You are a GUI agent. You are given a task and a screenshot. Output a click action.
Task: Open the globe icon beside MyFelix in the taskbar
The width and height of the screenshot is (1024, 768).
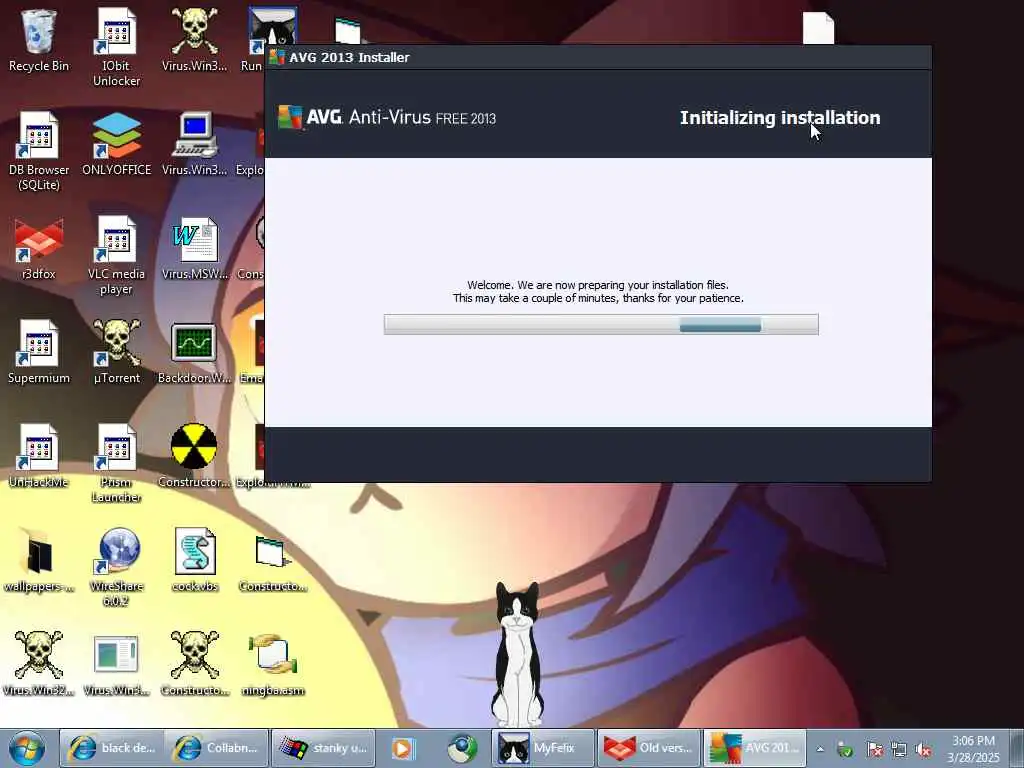(462, 748)
